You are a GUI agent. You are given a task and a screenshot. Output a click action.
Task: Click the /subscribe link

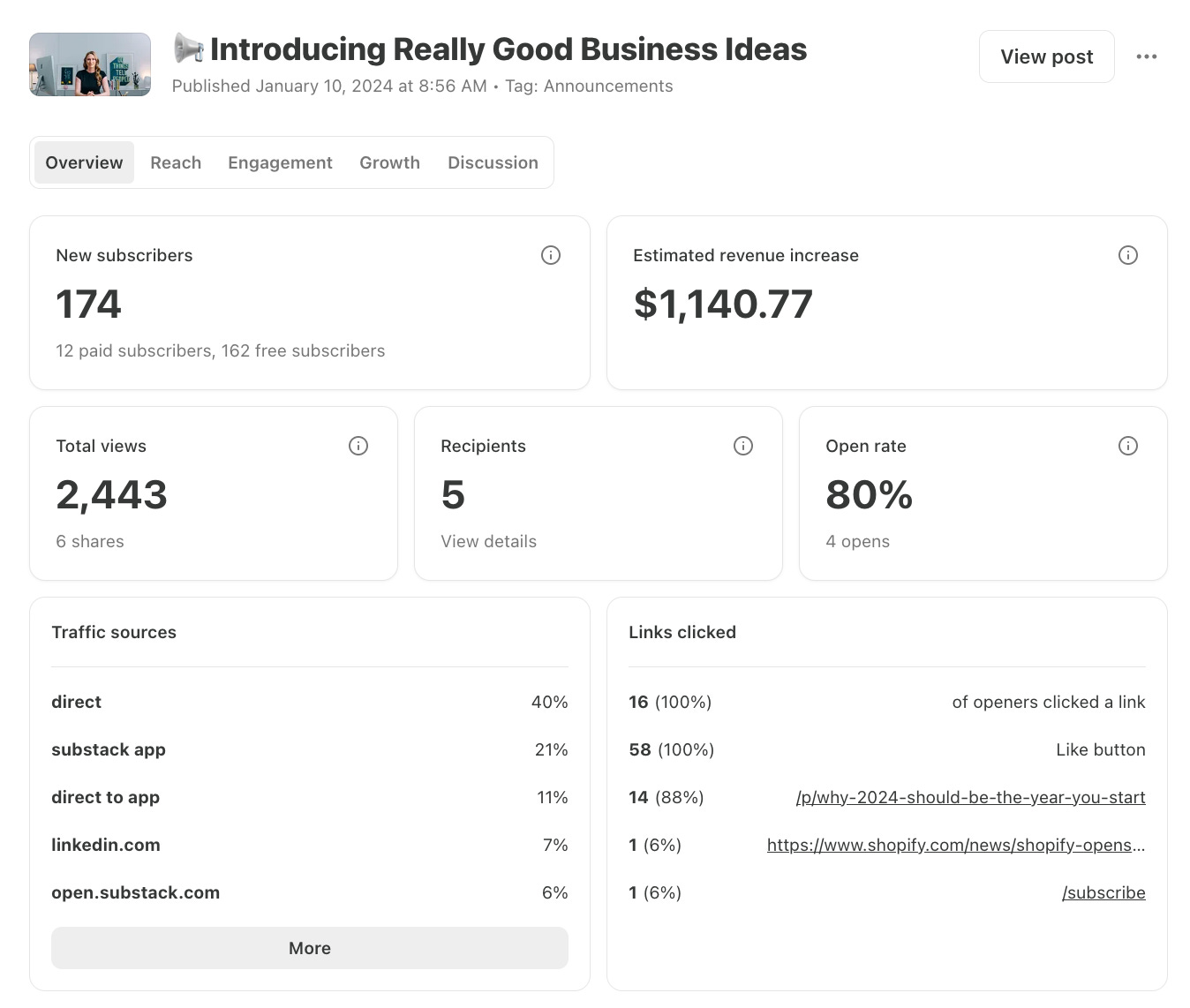pyautogui.click(x=1103, y=892)
